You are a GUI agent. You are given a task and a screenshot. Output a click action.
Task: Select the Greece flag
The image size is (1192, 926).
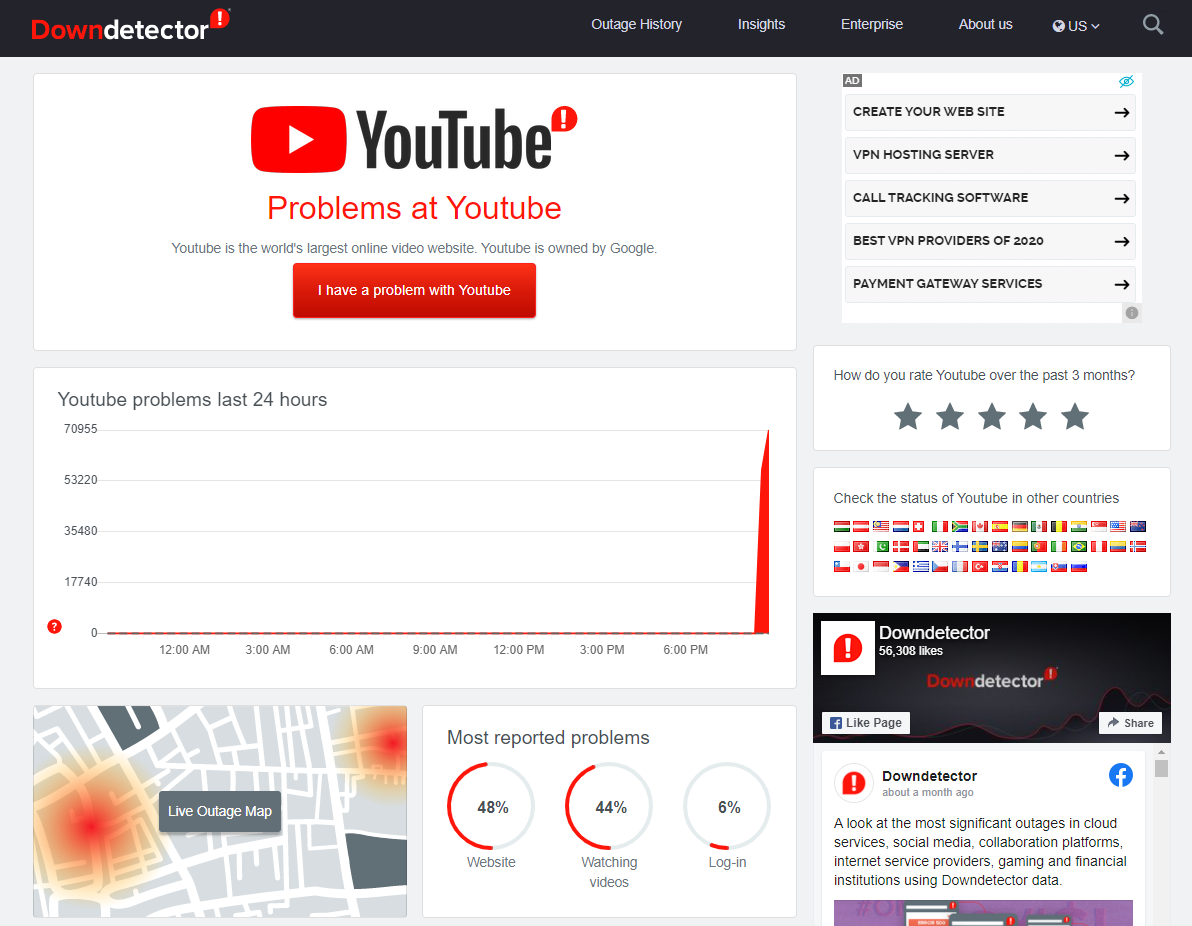(x=921, y=566)
